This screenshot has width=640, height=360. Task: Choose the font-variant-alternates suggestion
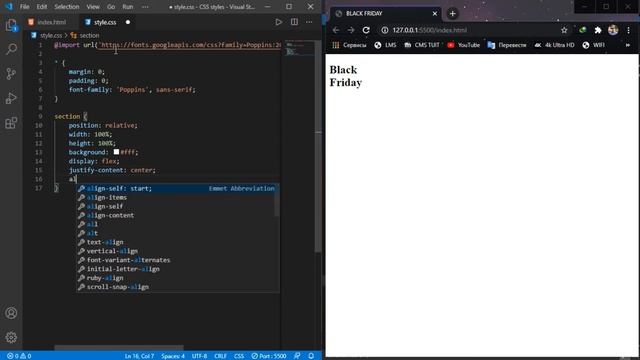(x=178, y=260)
